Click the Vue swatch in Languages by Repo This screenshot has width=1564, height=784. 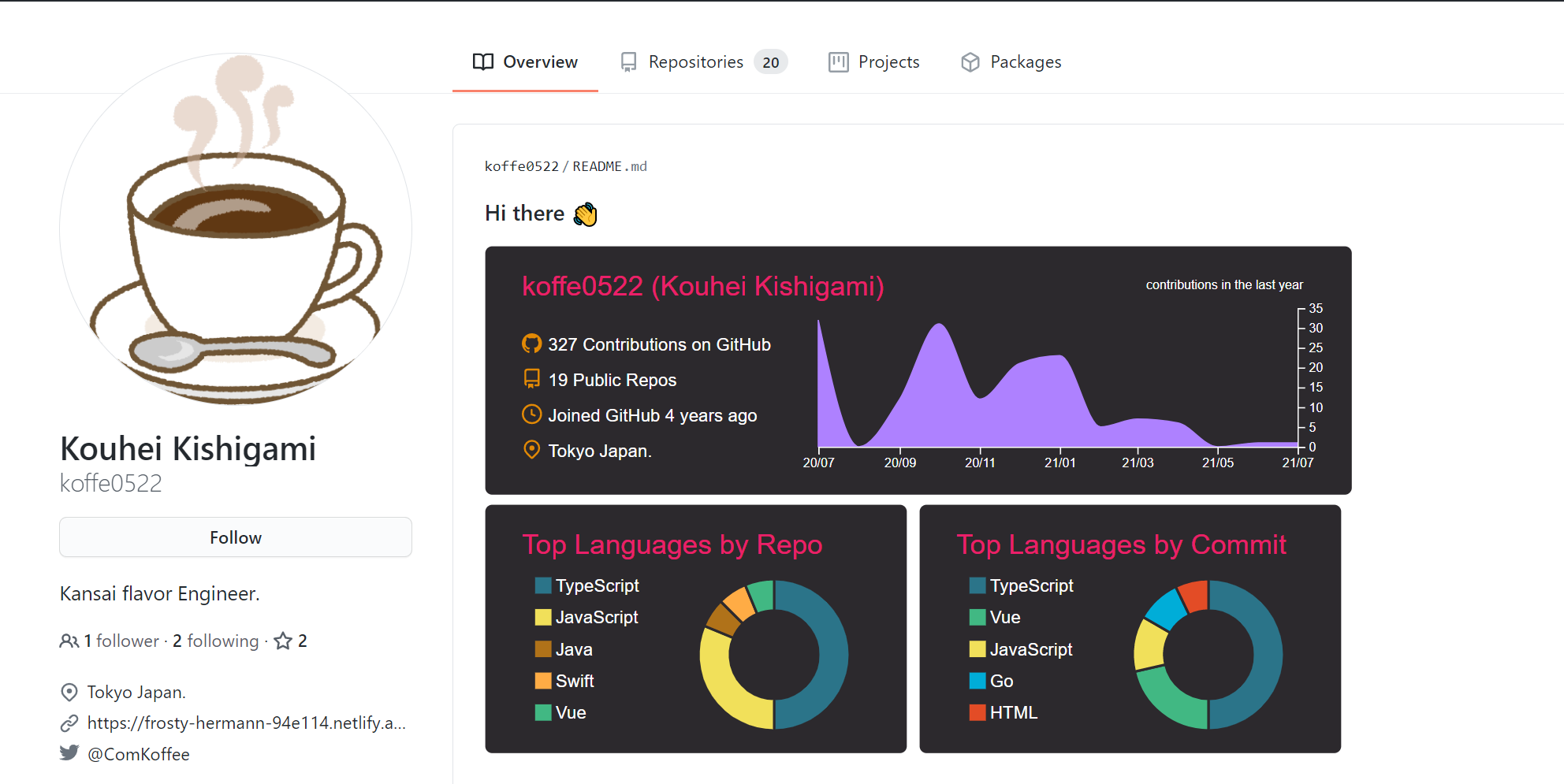tap(543, 712)
